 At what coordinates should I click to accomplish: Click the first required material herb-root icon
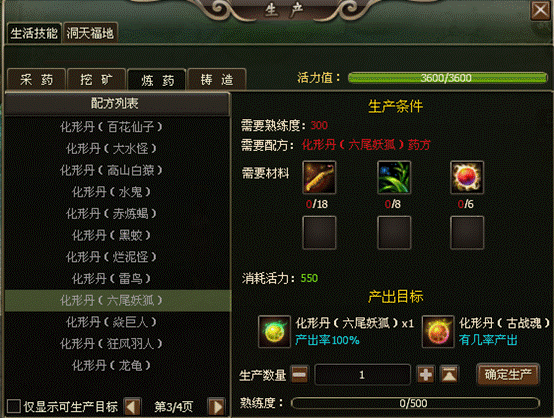(x=319, y=177)
